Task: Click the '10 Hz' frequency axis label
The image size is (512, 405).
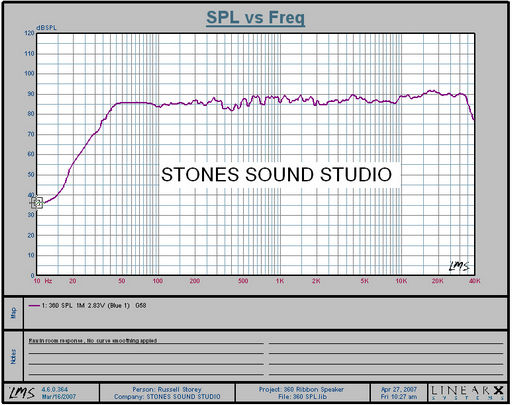Action: pos(43,281)
